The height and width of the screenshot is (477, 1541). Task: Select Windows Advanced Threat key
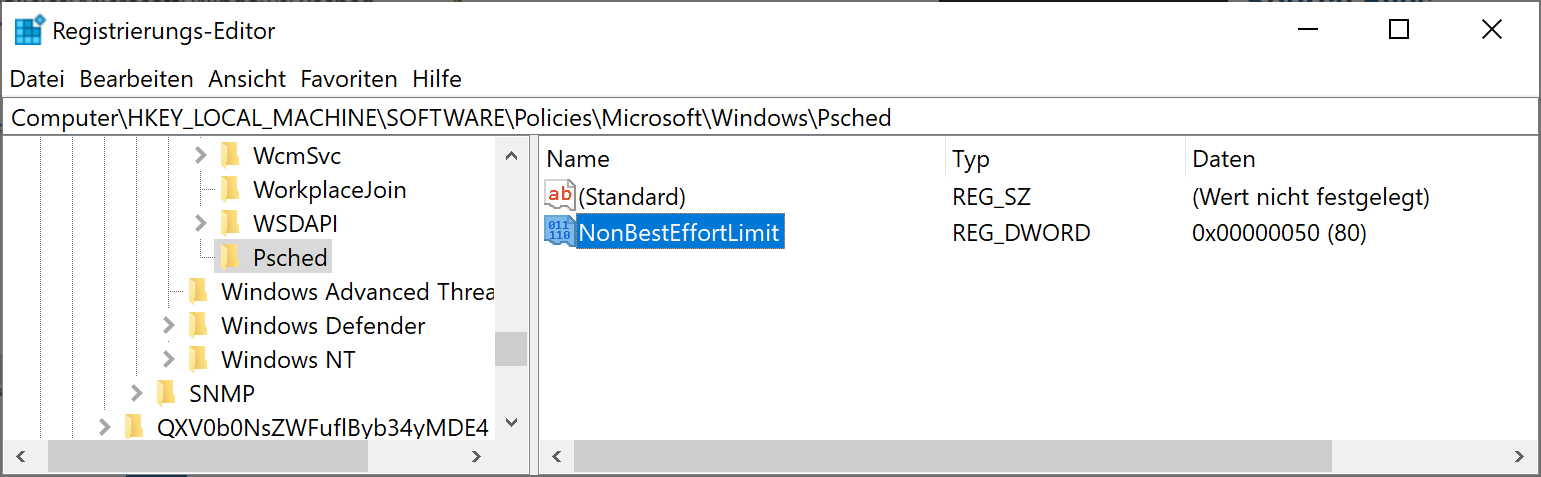tap(357, 292)
